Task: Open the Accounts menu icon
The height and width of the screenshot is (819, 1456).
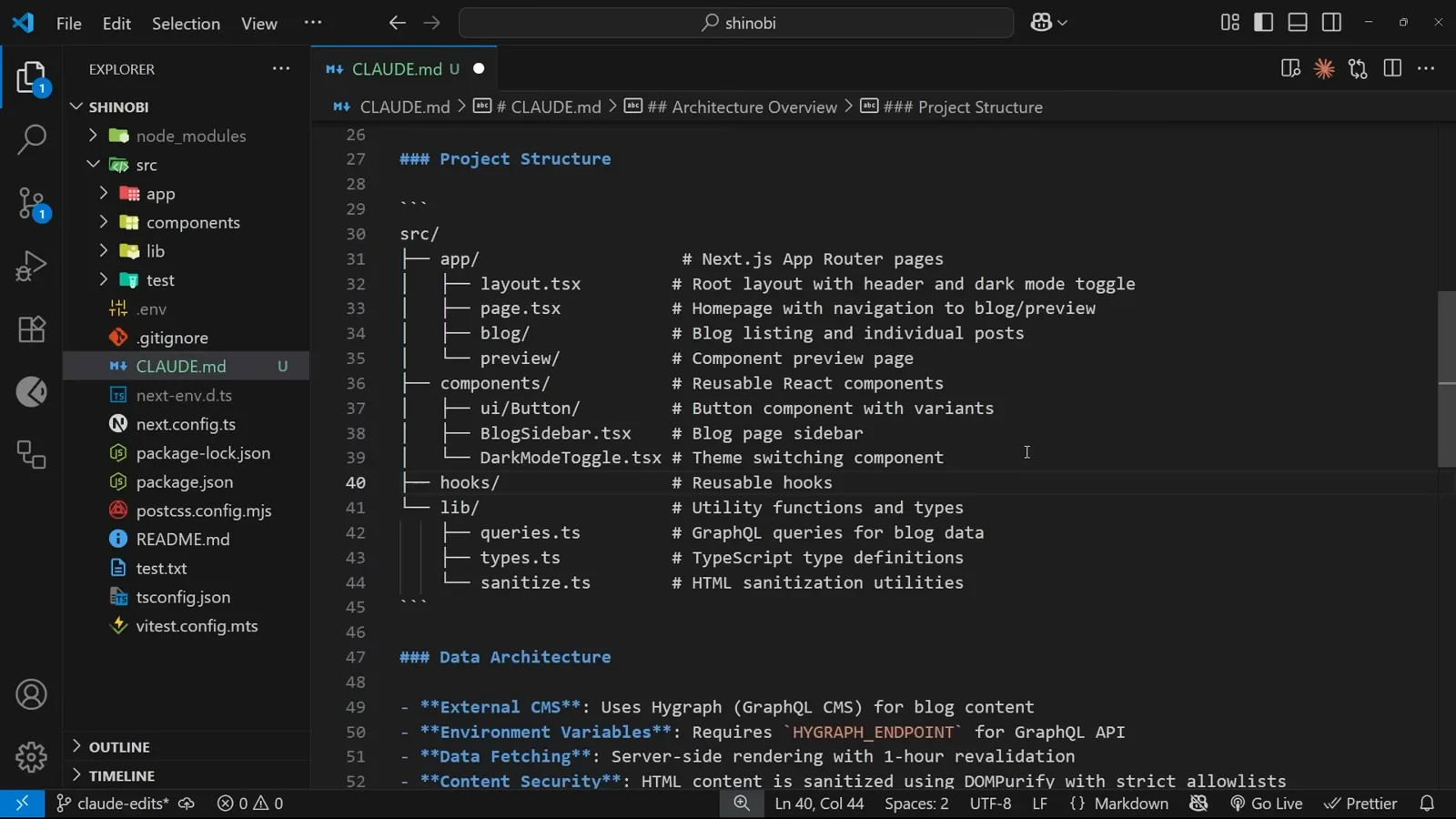Action: pos(31,694)
